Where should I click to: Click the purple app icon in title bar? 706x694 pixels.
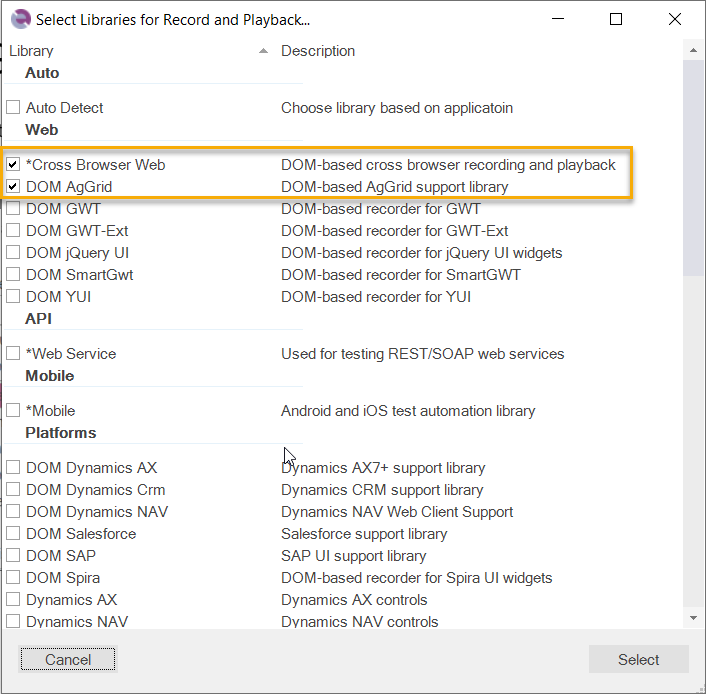[20, 19]
